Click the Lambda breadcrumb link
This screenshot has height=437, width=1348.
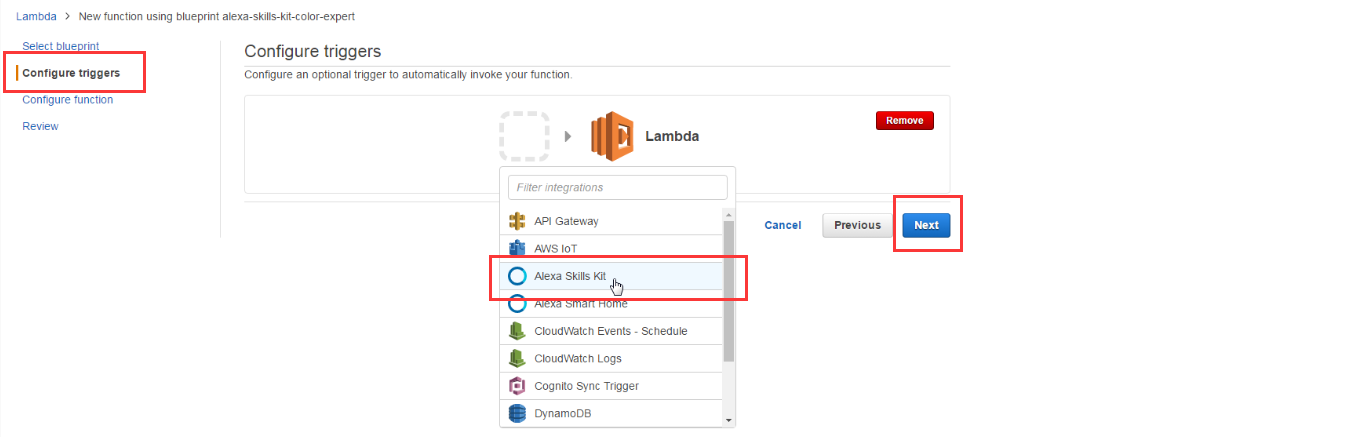(x=36, y=17)
